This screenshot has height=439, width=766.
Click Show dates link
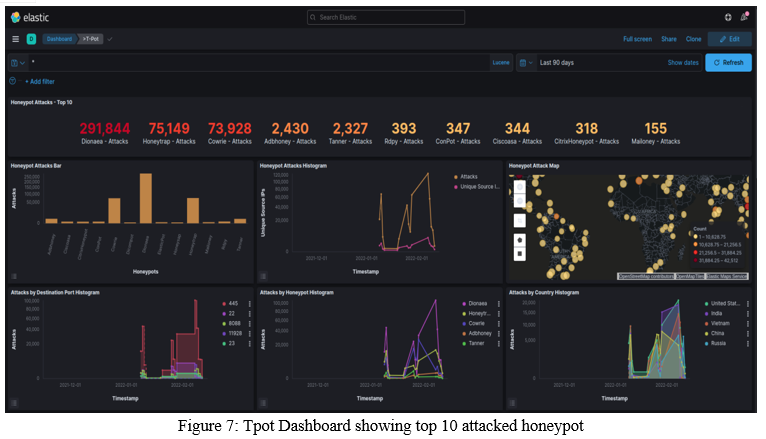point(683,63)
